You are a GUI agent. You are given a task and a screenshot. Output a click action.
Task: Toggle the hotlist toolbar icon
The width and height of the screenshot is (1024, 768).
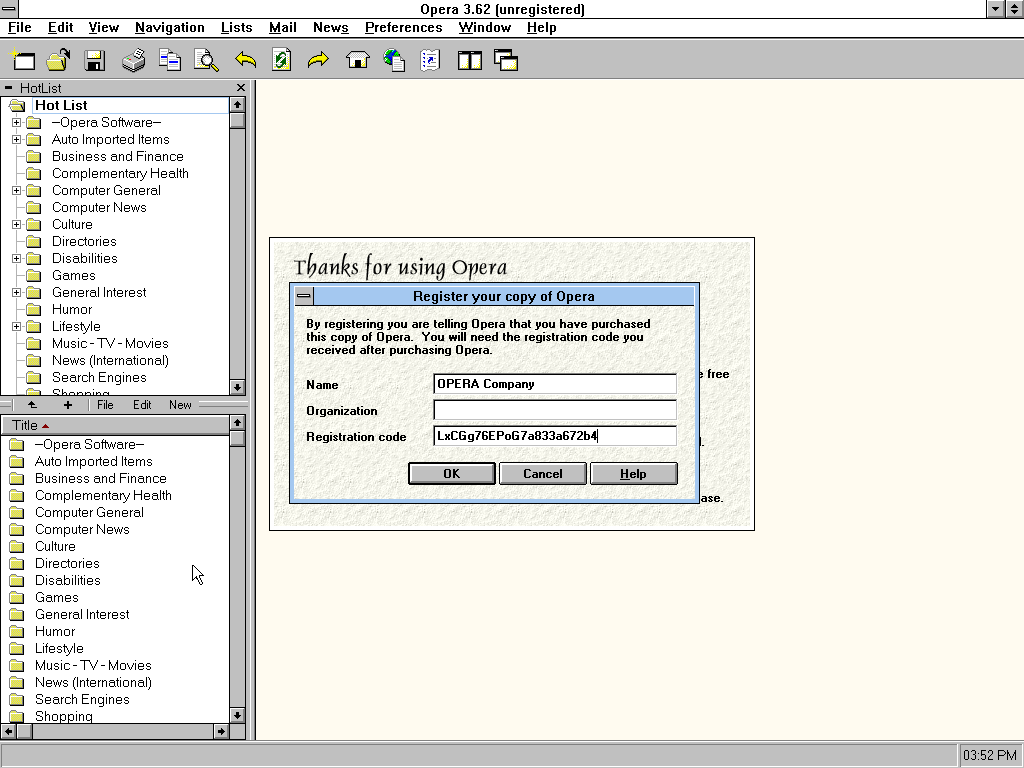coord(430,60)
